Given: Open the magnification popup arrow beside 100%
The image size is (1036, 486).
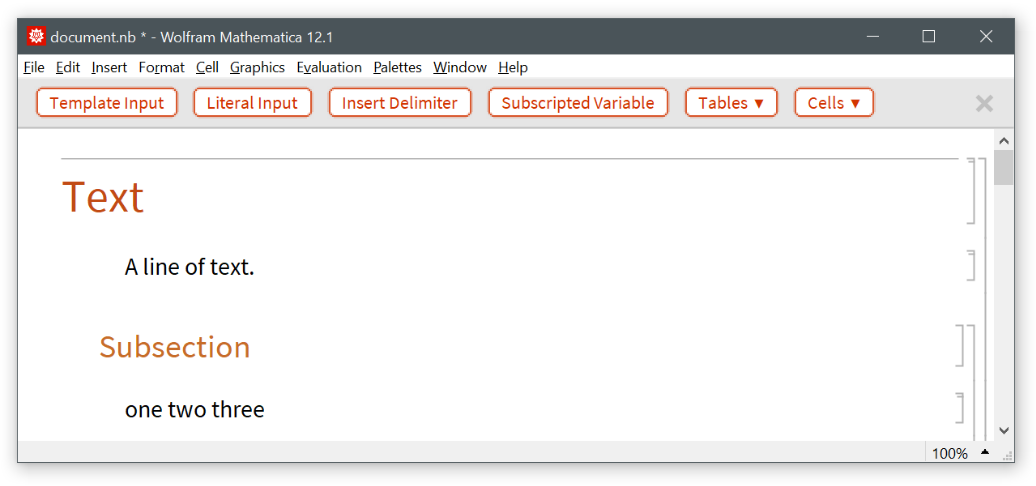Looking at the screenshot, I should pos(984,453).
